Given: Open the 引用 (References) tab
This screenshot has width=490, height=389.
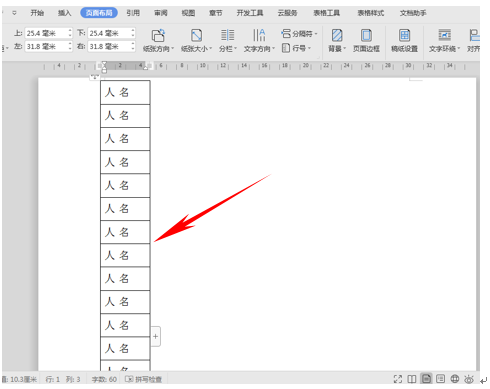Looking at the screenshot, I should point(133,13).
